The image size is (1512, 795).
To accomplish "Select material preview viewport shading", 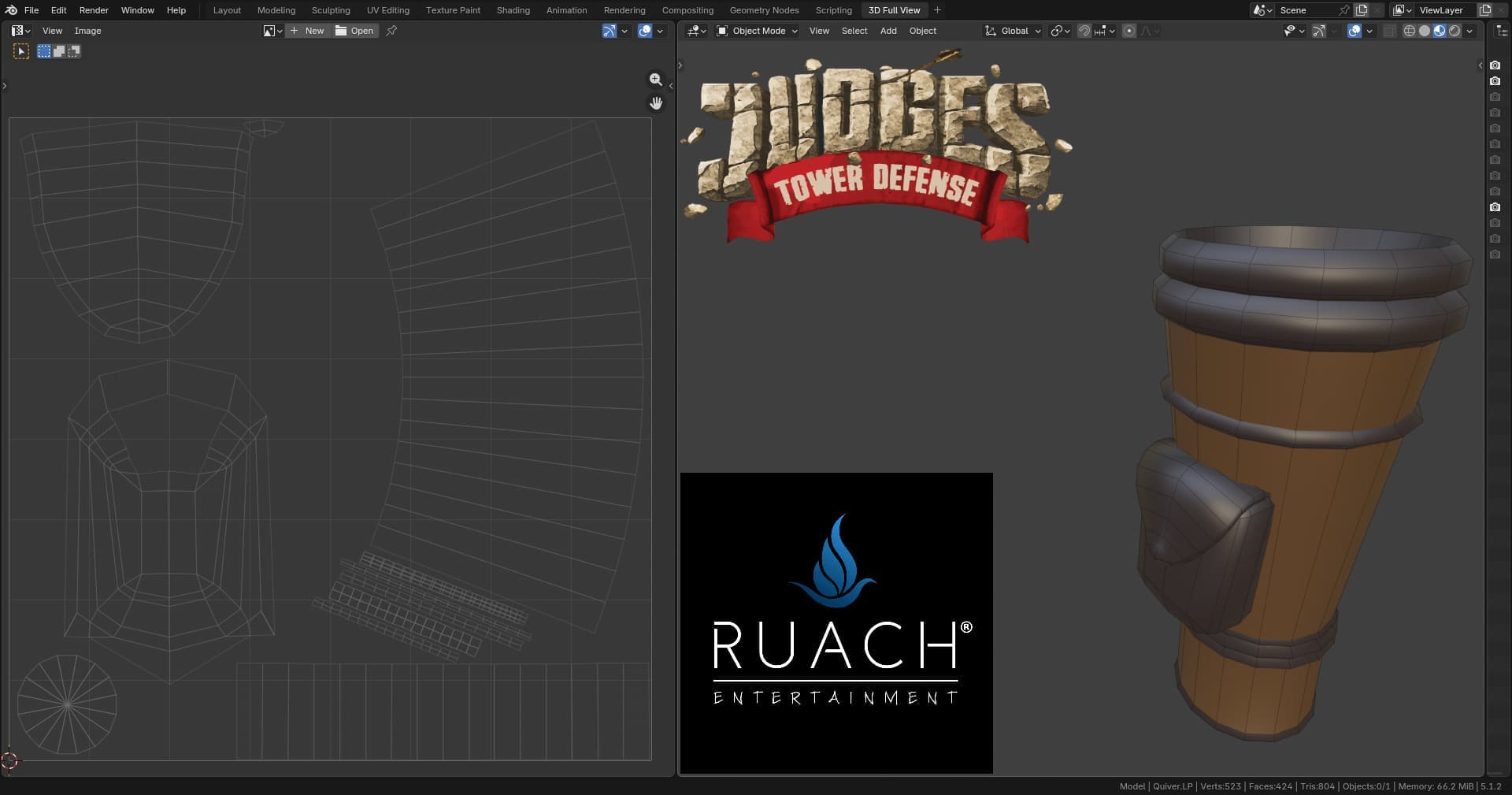I will point(1440,31).
